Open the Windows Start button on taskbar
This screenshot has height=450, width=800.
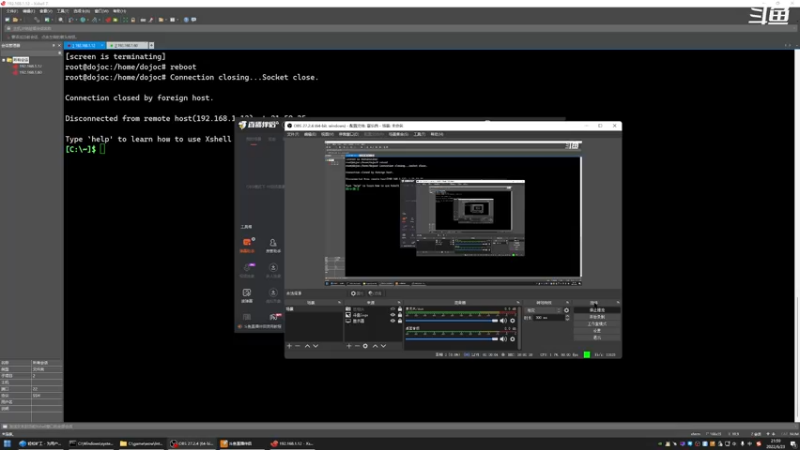[x=7, y=443]
